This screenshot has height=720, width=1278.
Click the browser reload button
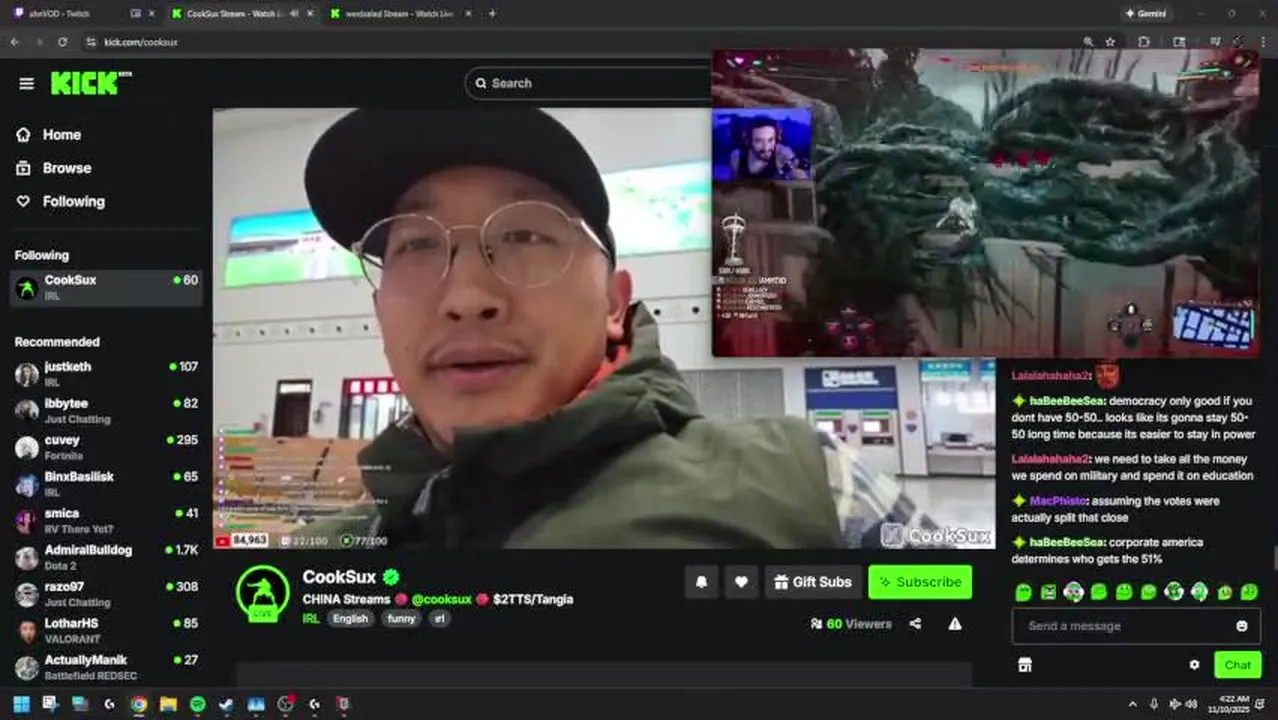coord(62,42)
